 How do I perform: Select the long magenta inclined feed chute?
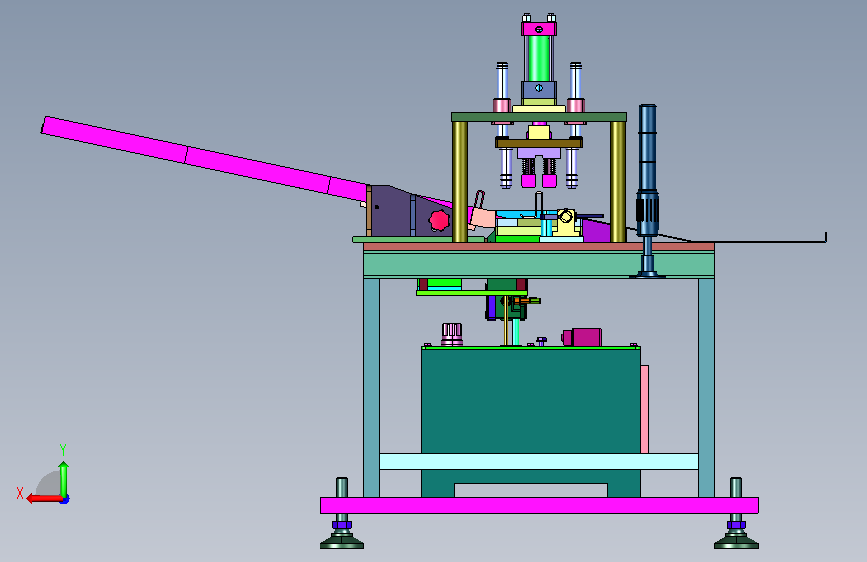[203, 158]
